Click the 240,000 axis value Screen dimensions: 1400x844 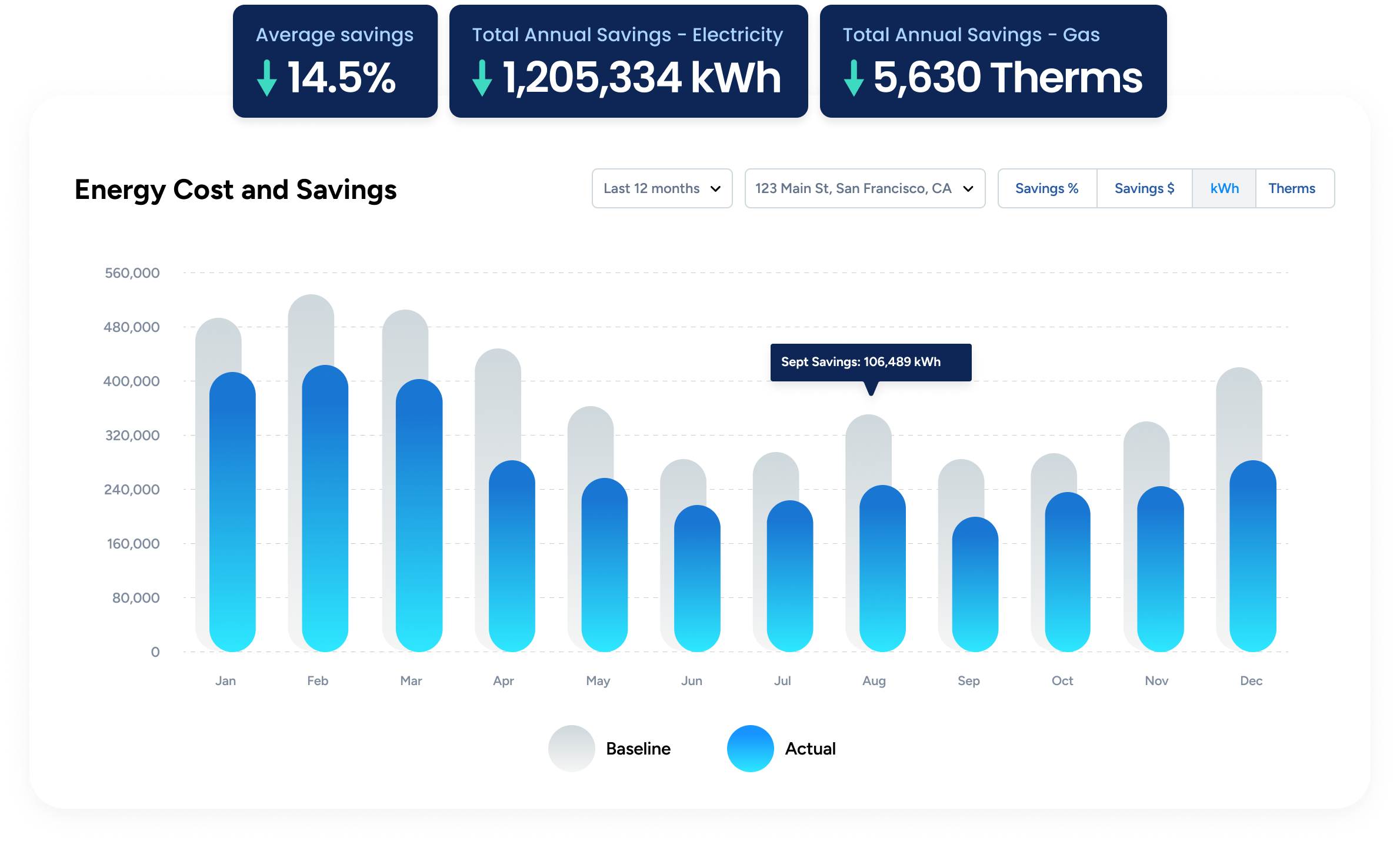(x=132, y=490)
